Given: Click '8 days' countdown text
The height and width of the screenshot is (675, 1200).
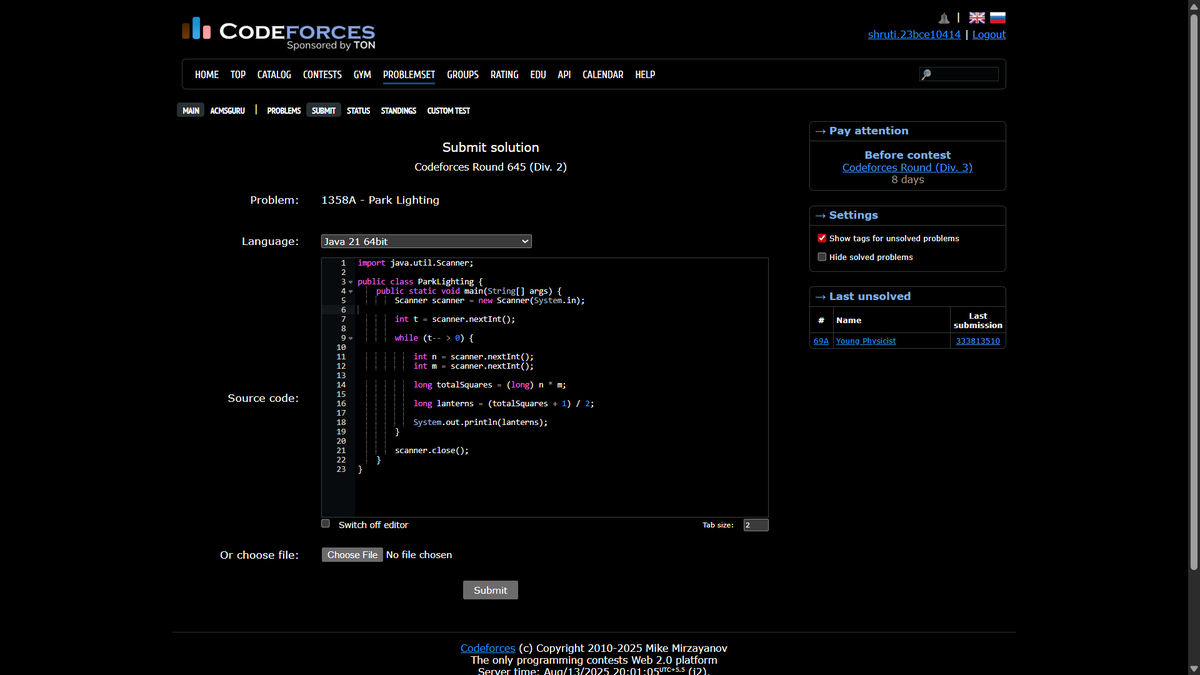Looking at the screenshot, I should coord(907,180).
